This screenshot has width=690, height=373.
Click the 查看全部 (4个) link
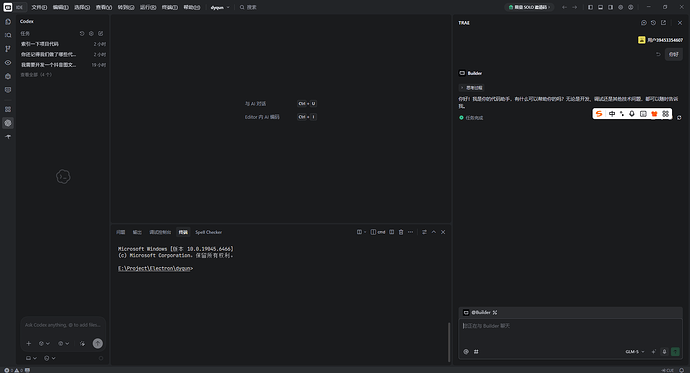(x=36, y=75)
